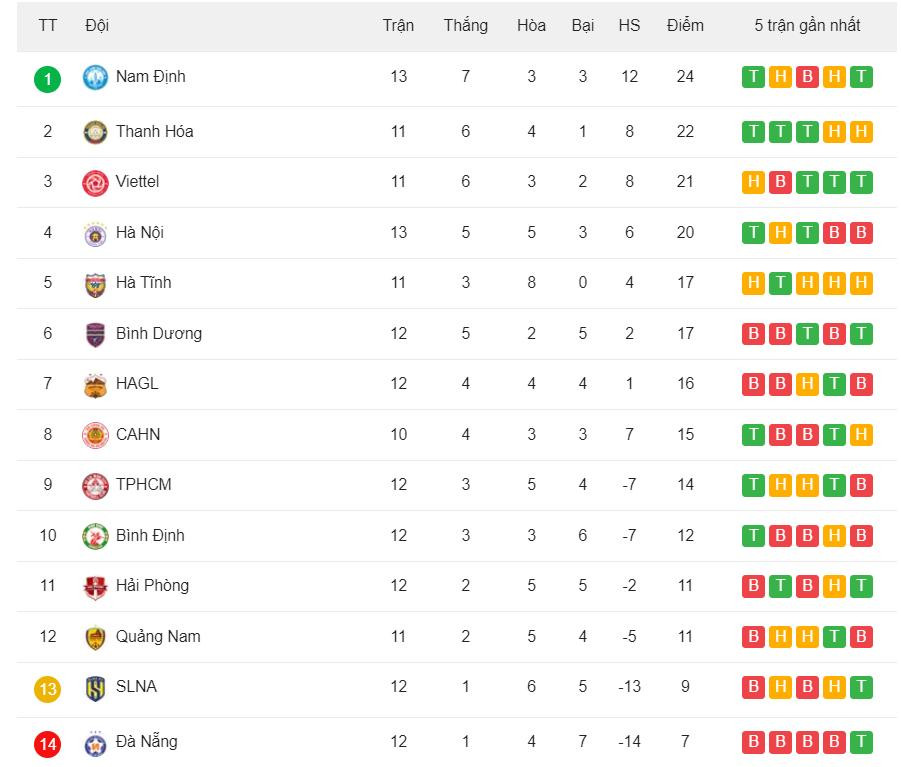Click the Đà Nẵng team crest
Viewport: 901px width, 767px height.
[95, 742]
